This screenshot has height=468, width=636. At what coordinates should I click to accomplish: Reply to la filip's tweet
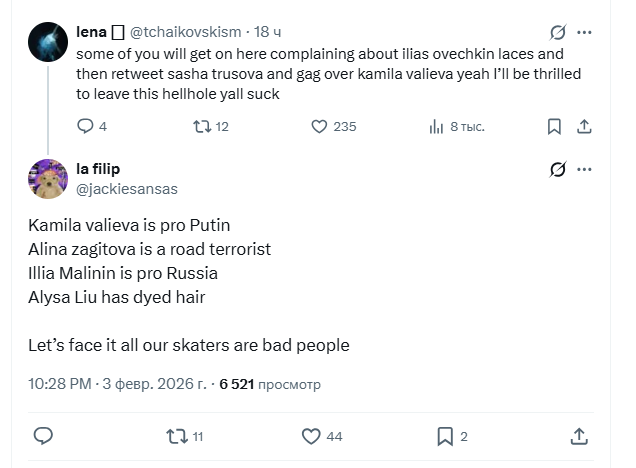43,436
